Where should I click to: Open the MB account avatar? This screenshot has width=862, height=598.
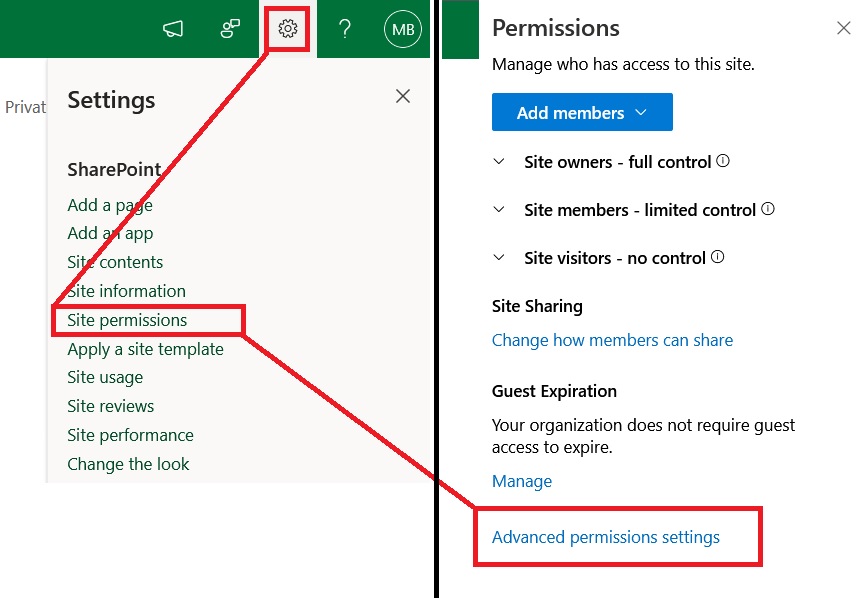coord(403,30)
